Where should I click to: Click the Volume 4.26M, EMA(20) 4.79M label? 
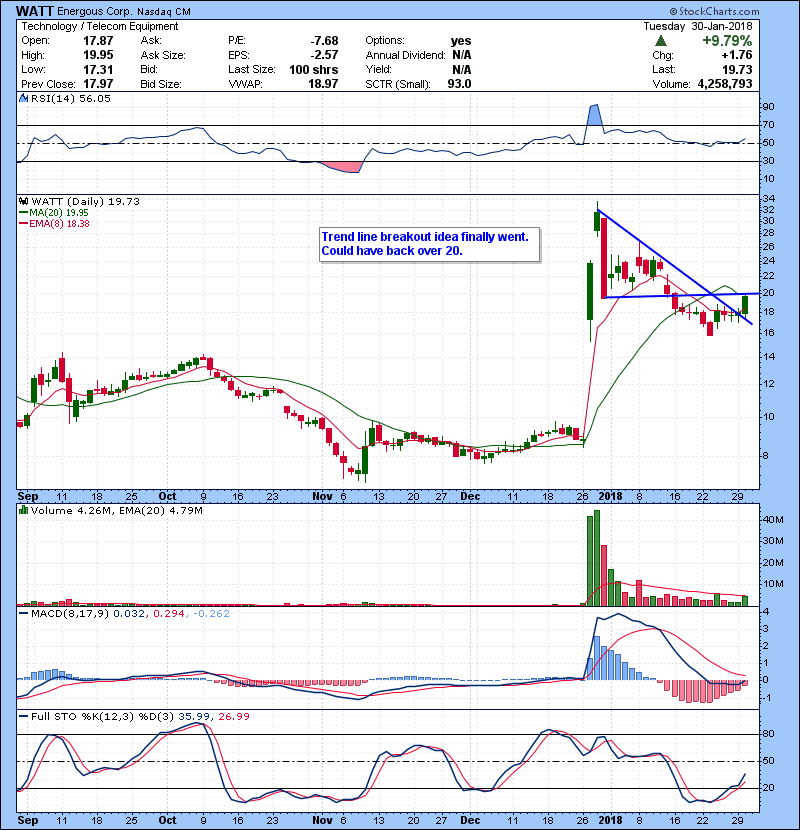click(x=116, y=511)
